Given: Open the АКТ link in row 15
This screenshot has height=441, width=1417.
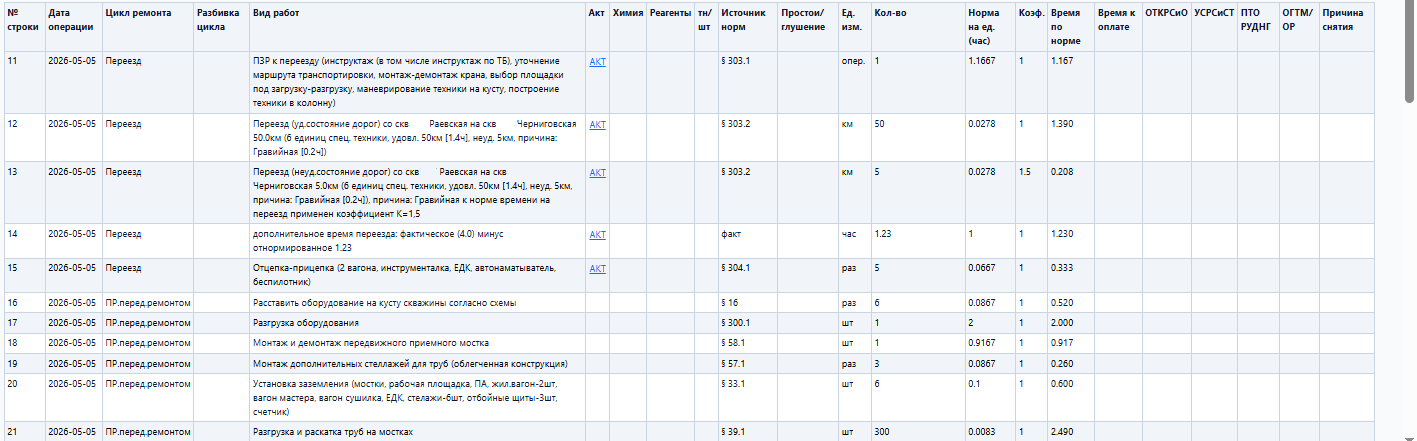Looking at the screenshot, I should coord(597,269).
